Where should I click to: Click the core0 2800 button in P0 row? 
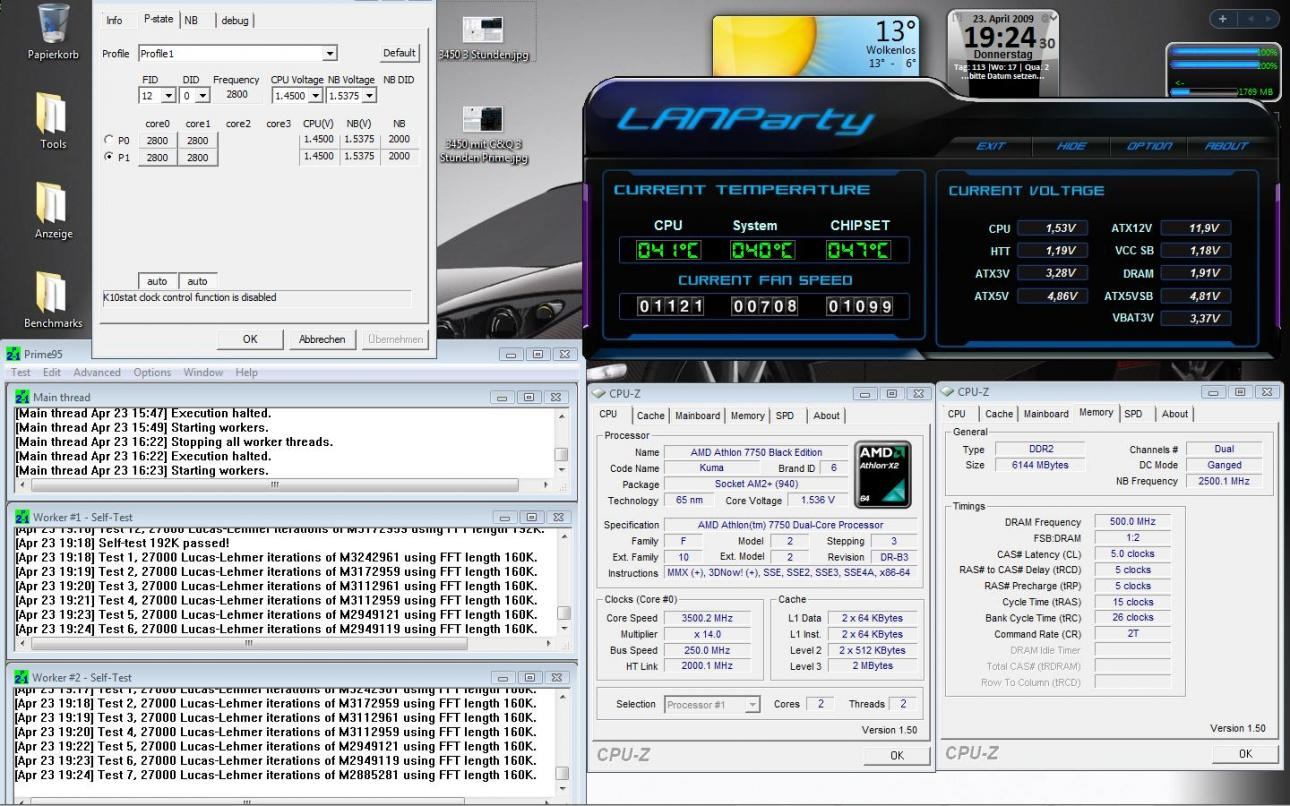(x=157, y=141)
